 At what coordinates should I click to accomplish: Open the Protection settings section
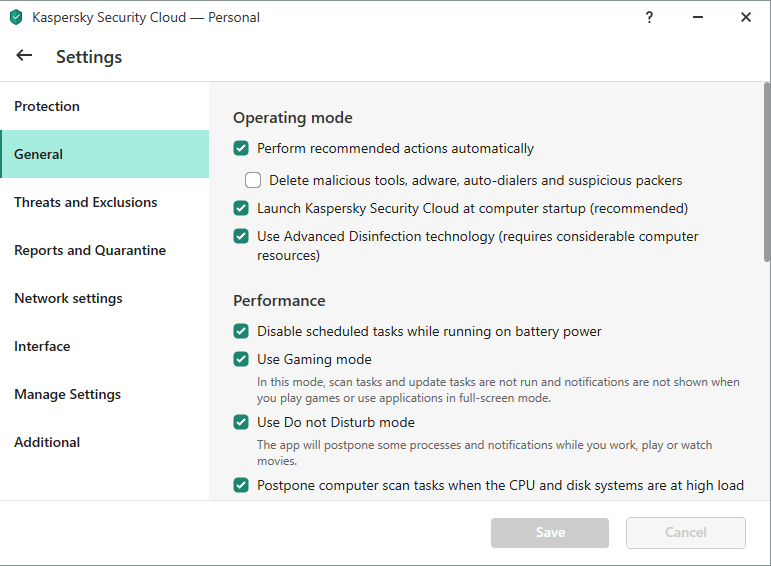(x=47, y=106)
